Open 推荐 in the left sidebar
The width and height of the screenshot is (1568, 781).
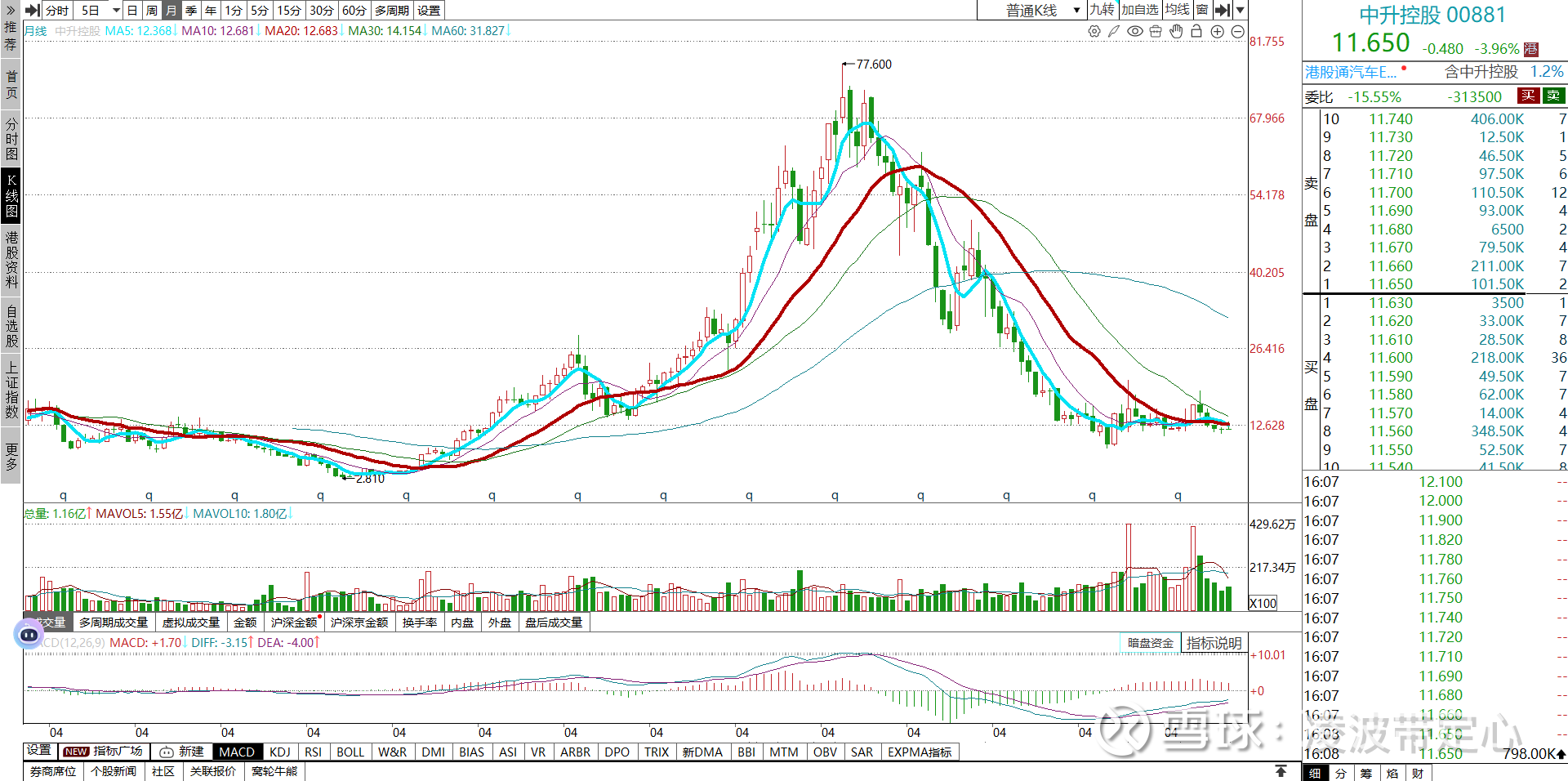(11, 37)
